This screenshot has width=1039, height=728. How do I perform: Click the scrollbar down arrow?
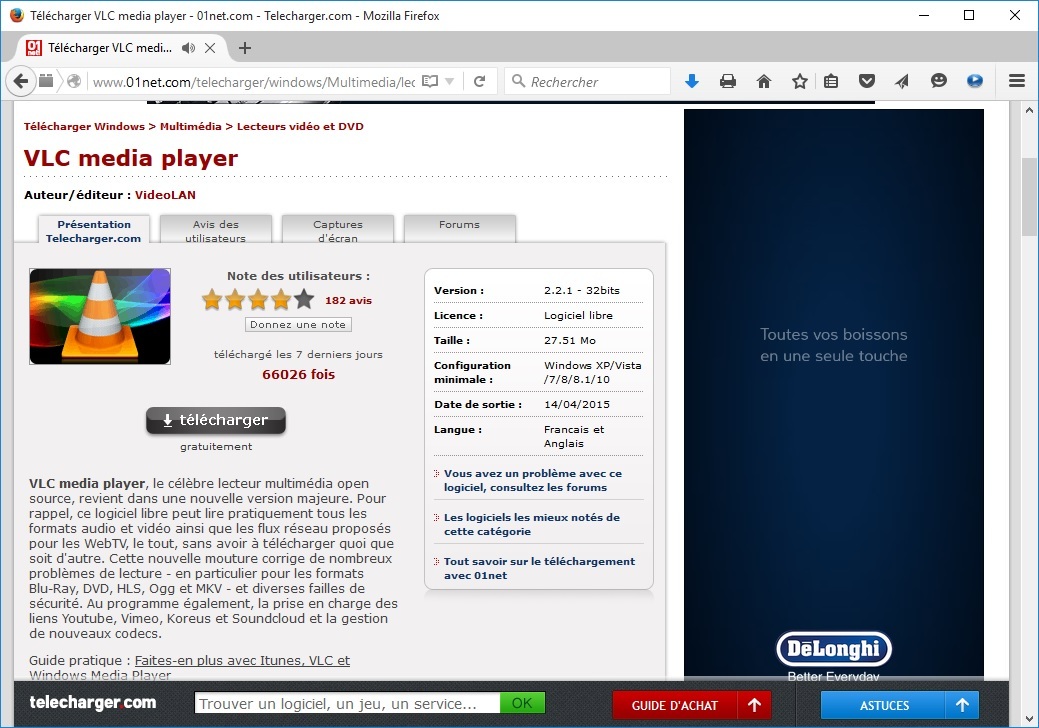[x=1029, y=719]
